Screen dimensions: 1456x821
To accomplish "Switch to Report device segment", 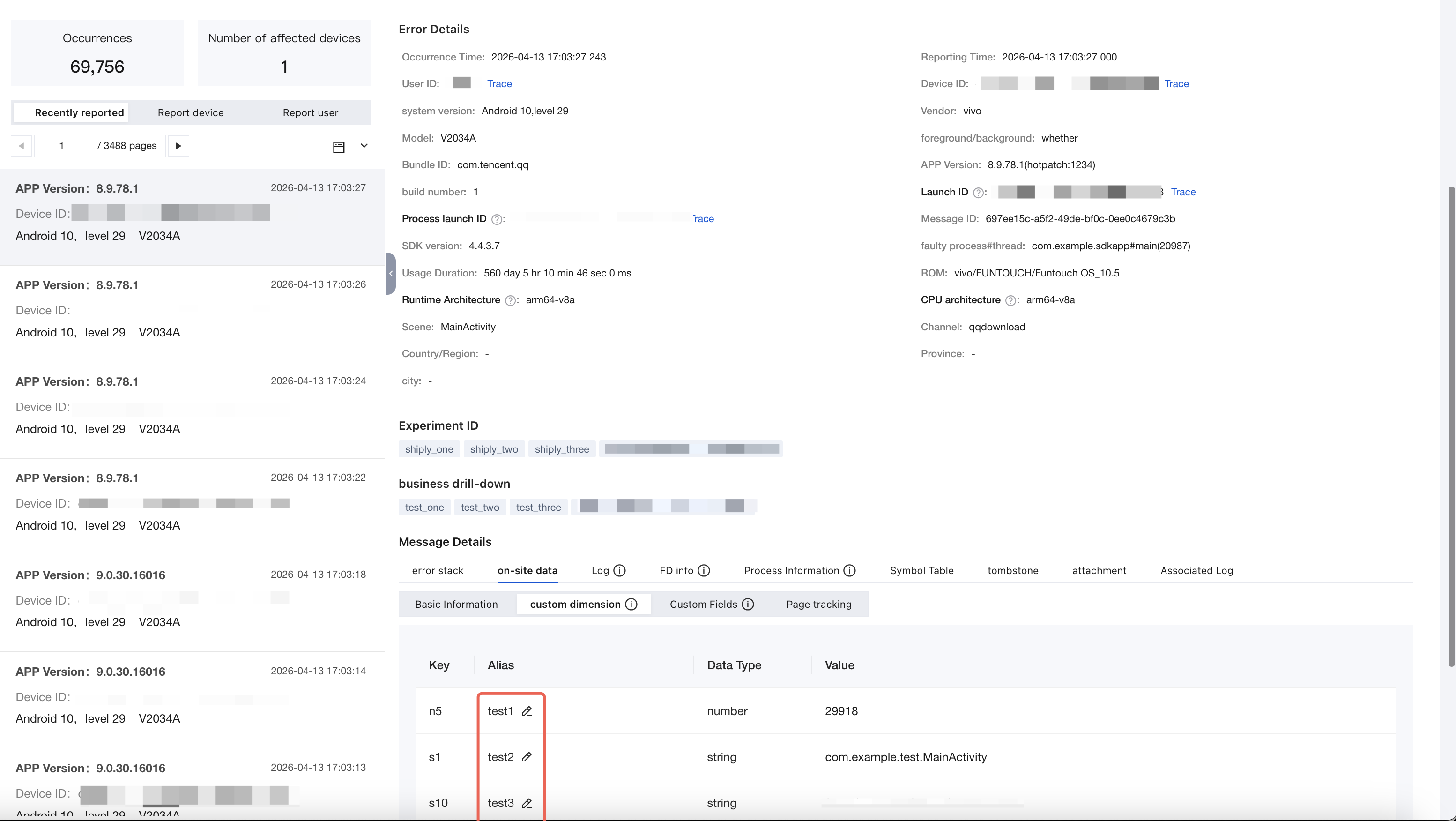I will click(x=191, y=112).
